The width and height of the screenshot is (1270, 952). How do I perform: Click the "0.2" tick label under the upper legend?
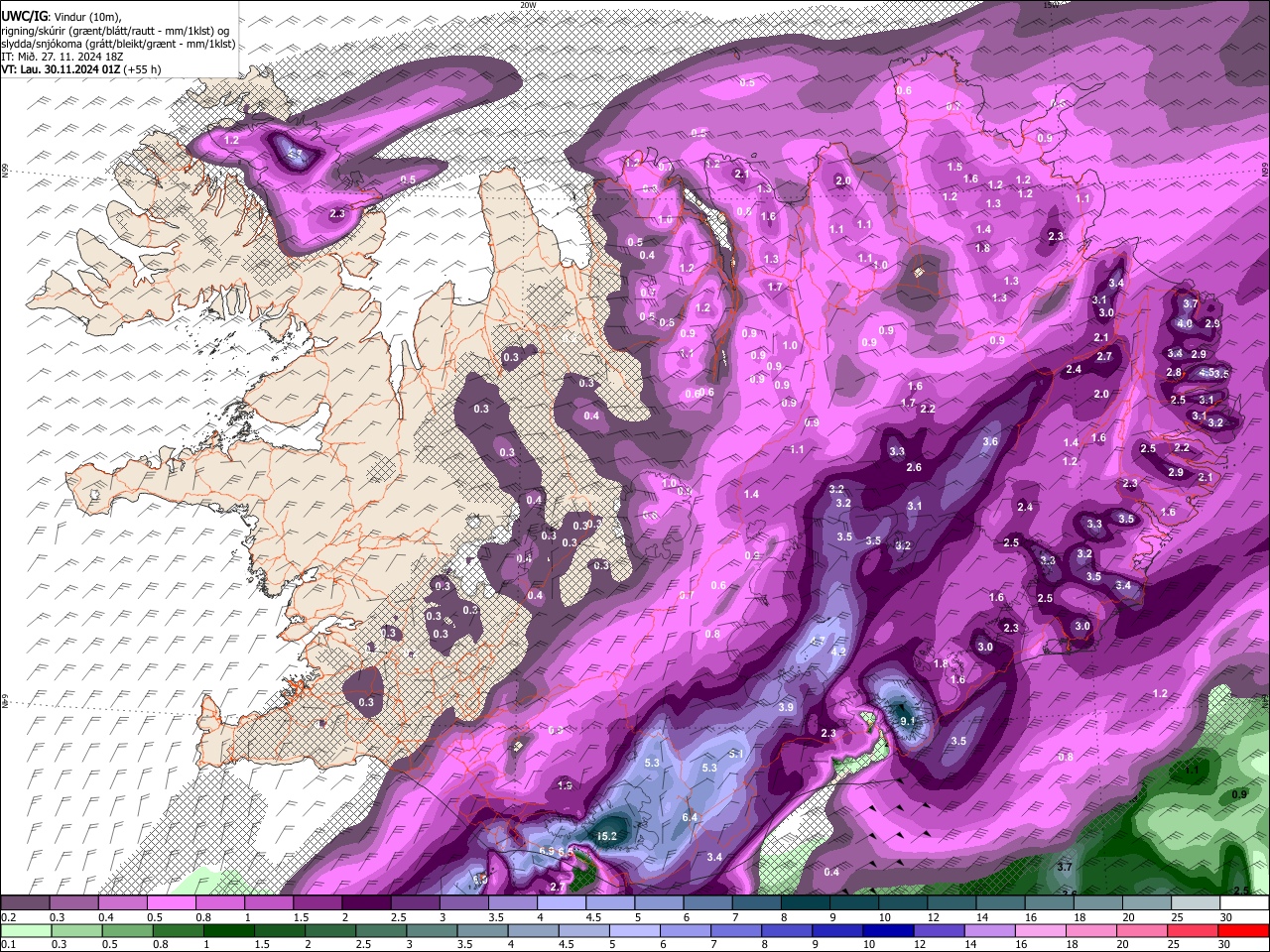pyautogui.click(x=8, y=916)
